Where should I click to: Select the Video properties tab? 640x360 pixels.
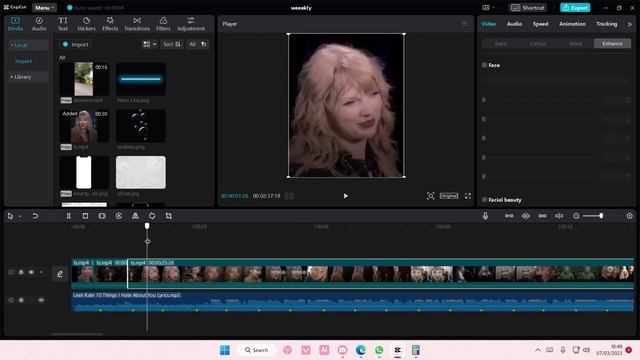coord(489,24)
